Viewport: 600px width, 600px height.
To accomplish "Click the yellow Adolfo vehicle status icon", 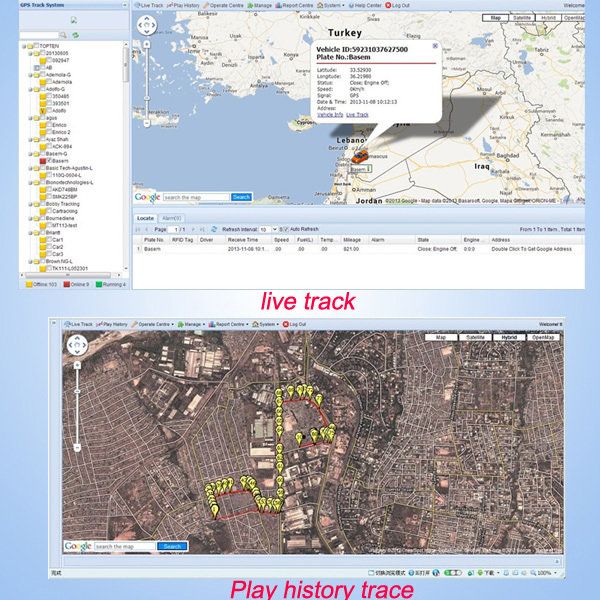I will (43, 111).
